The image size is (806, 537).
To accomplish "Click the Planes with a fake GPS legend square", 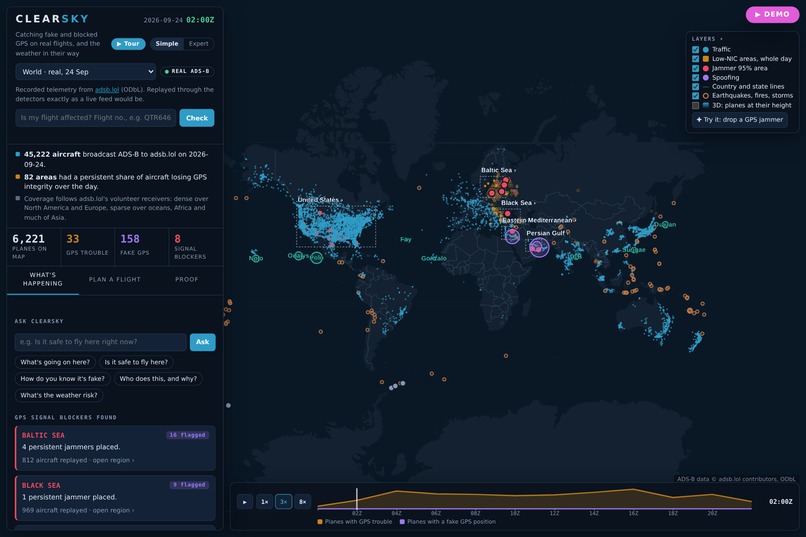I will tap(402, 522).
